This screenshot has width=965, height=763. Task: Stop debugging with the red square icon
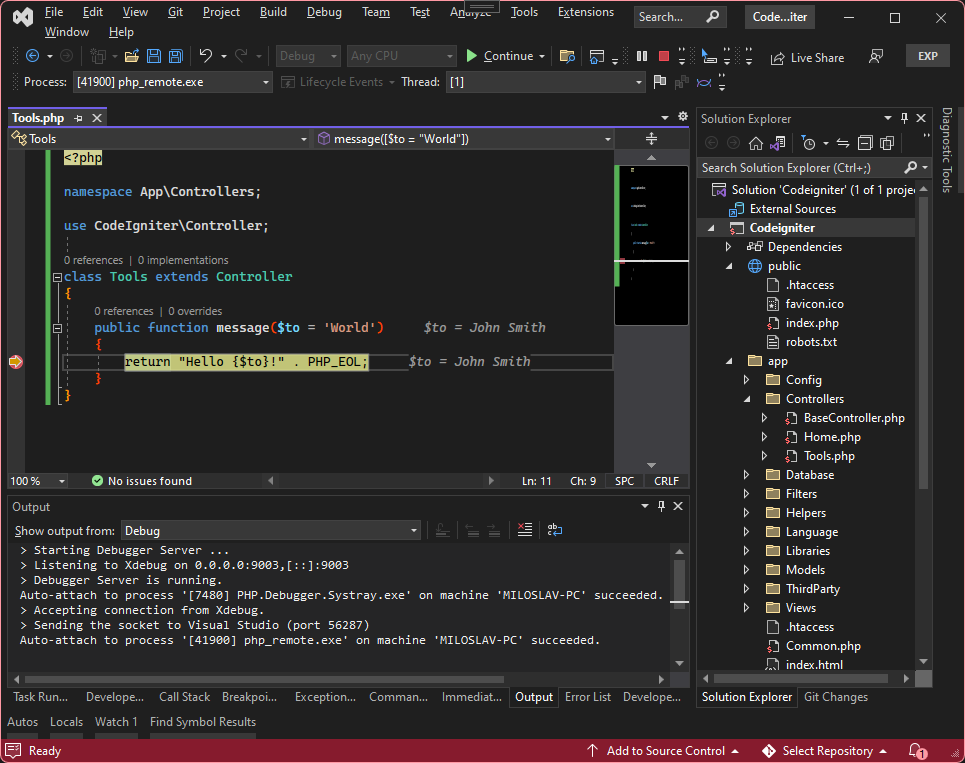[662, 57]
